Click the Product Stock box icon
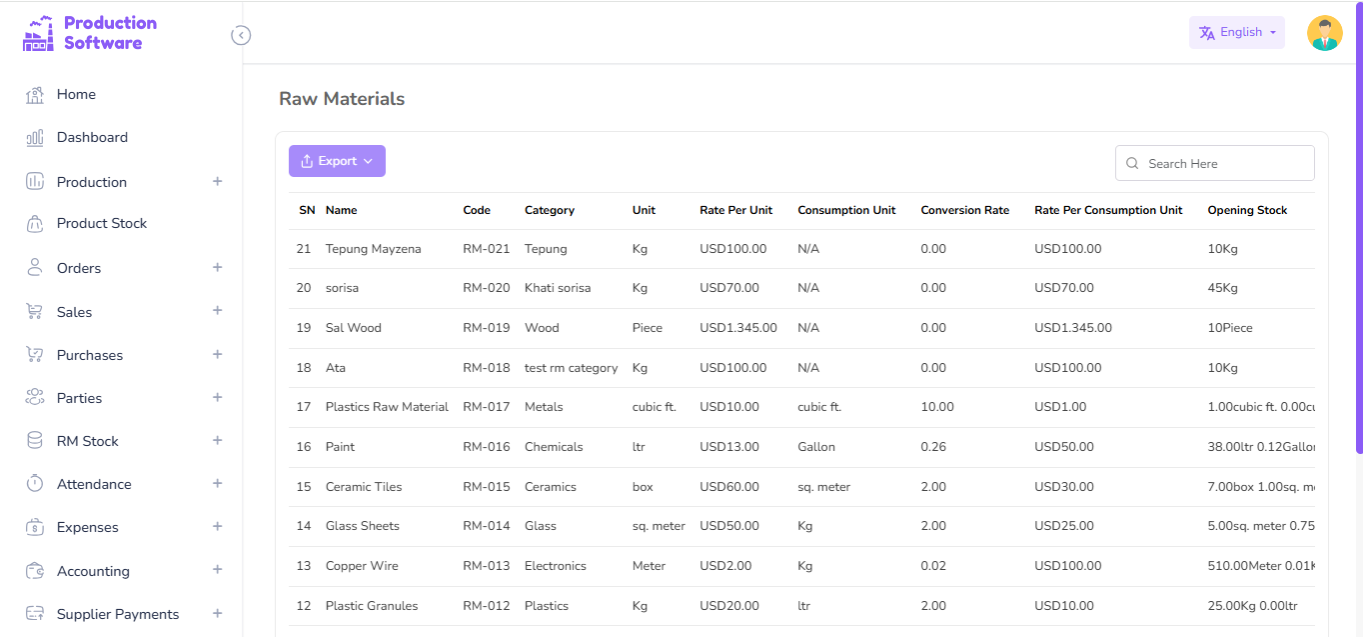The image size is (1364, 637). coord(33,223)
